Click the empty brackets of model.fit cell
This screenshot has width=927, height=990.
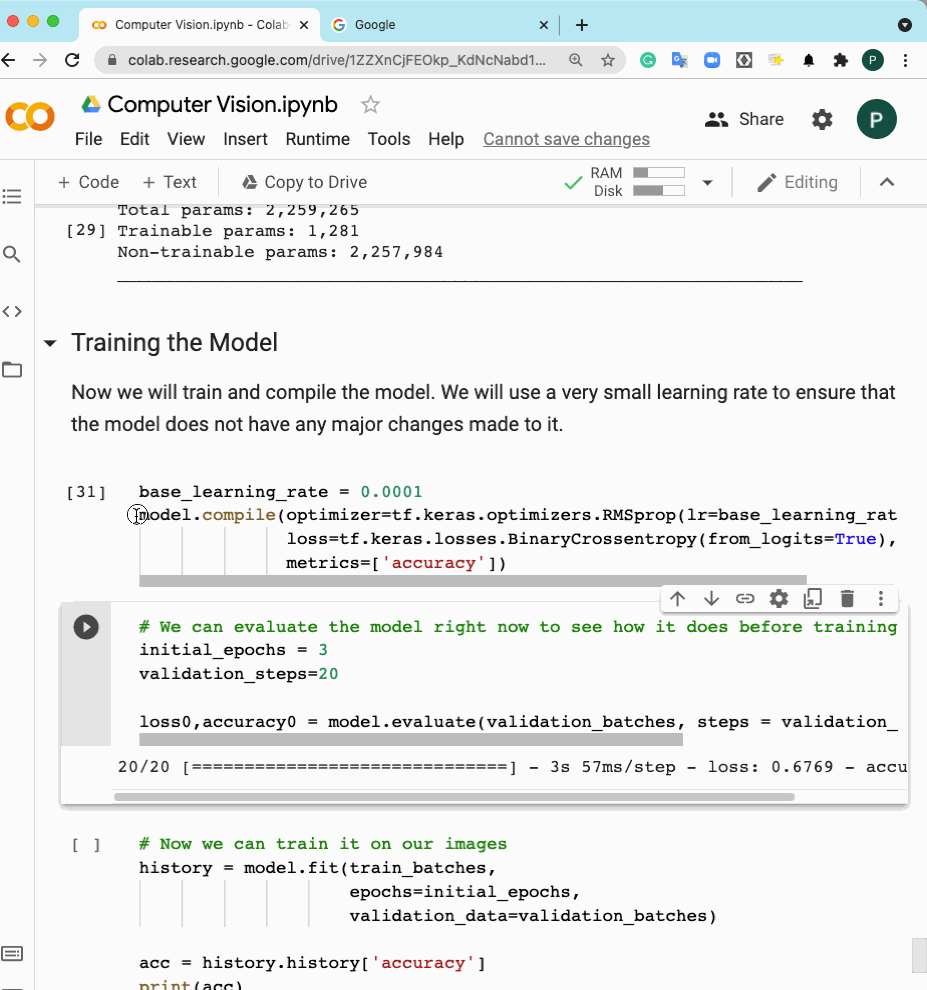[86, 845]
